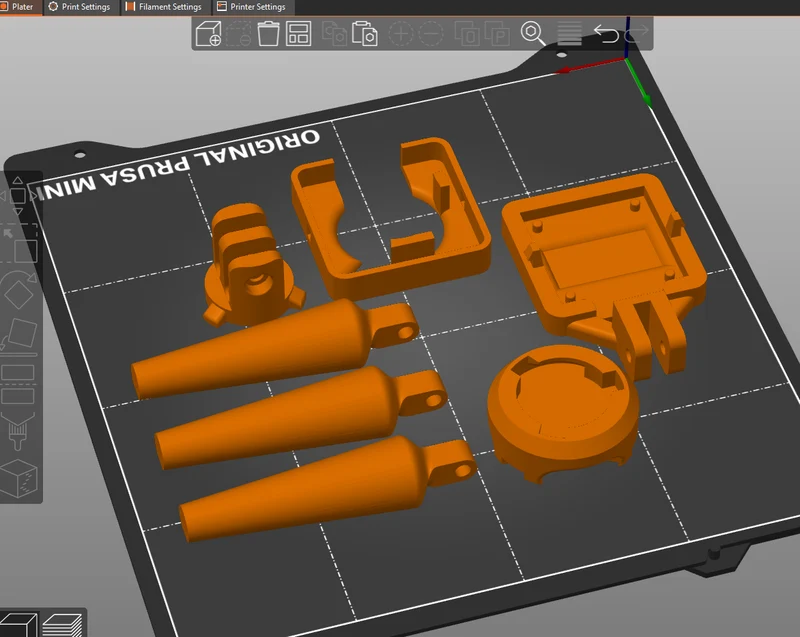Viewport: 800px width, 637px height.
Task: Click the Arrange objects toolbar icon
Action: (298, 34)
